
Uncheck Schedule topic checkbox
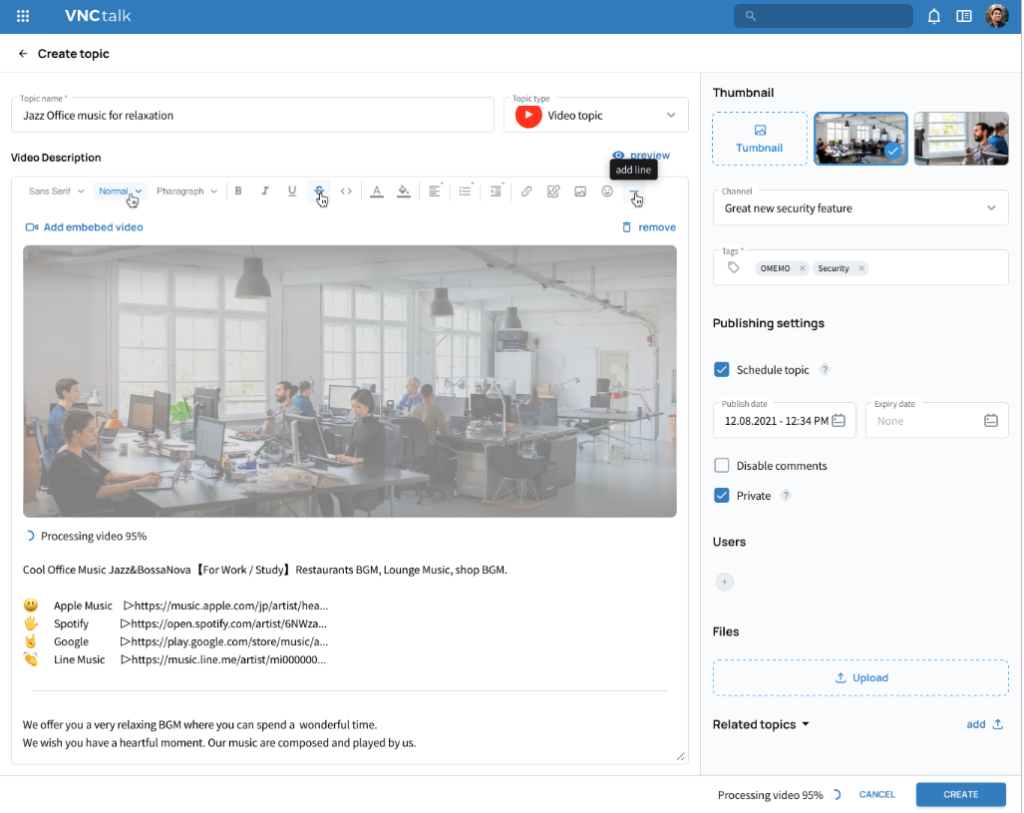click(x=722, y=370)
